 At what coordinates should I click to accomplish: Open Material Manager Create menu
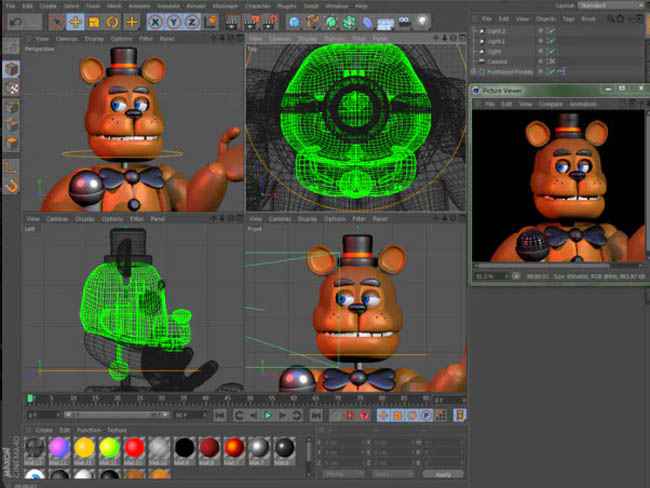pos(44,430)
